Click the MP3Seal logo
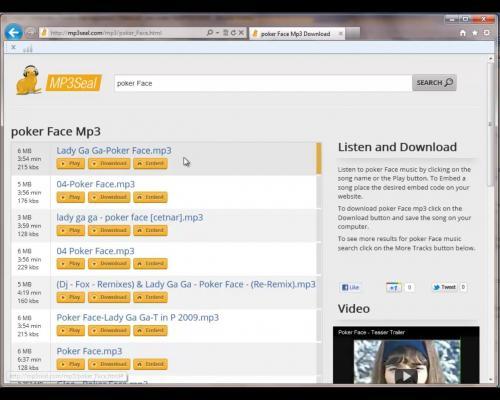This screenshot has height=400, width=500. tap(59, 80)
